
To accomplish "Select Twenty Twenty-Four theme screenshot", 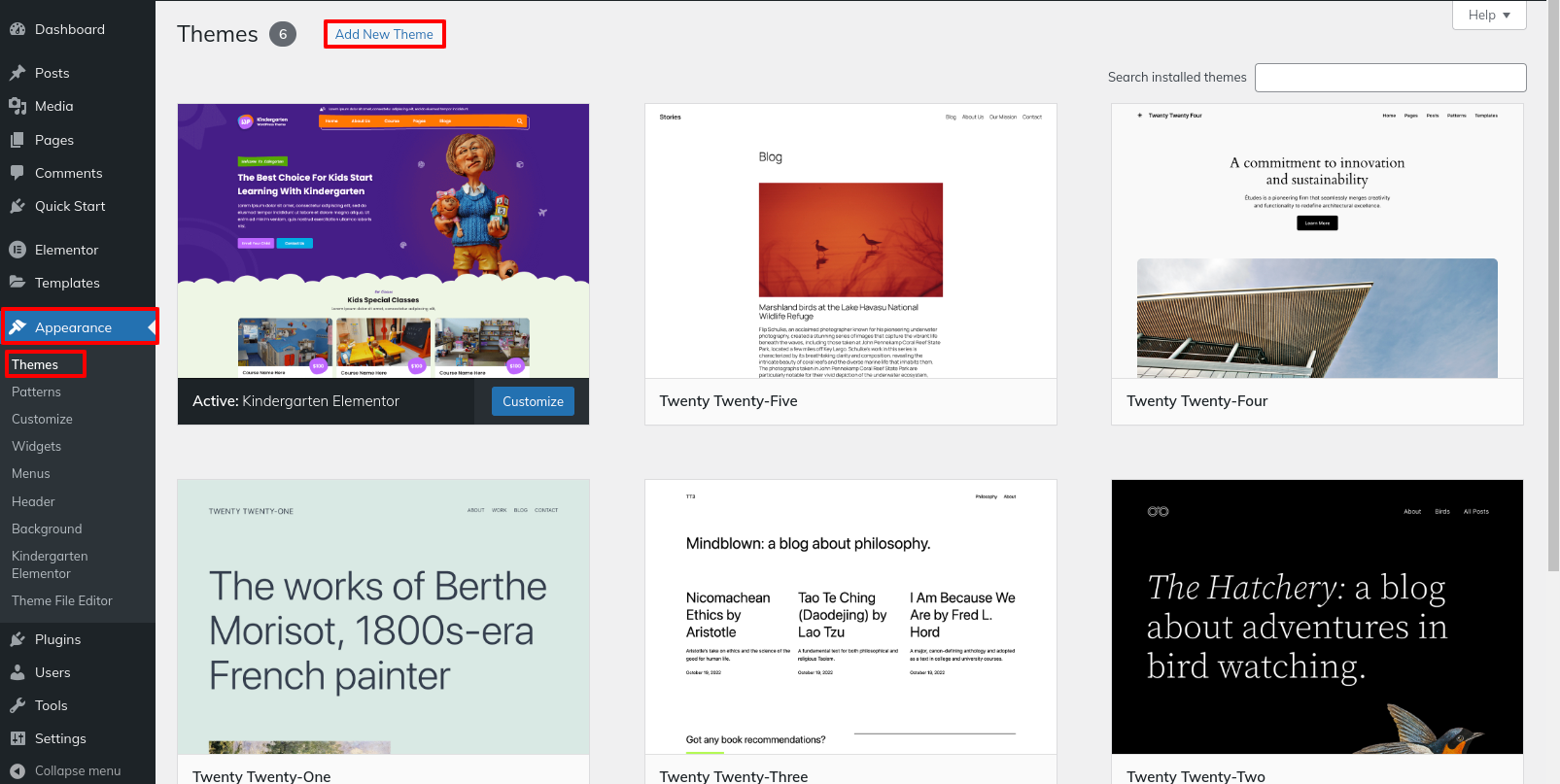I will 1317,241.
